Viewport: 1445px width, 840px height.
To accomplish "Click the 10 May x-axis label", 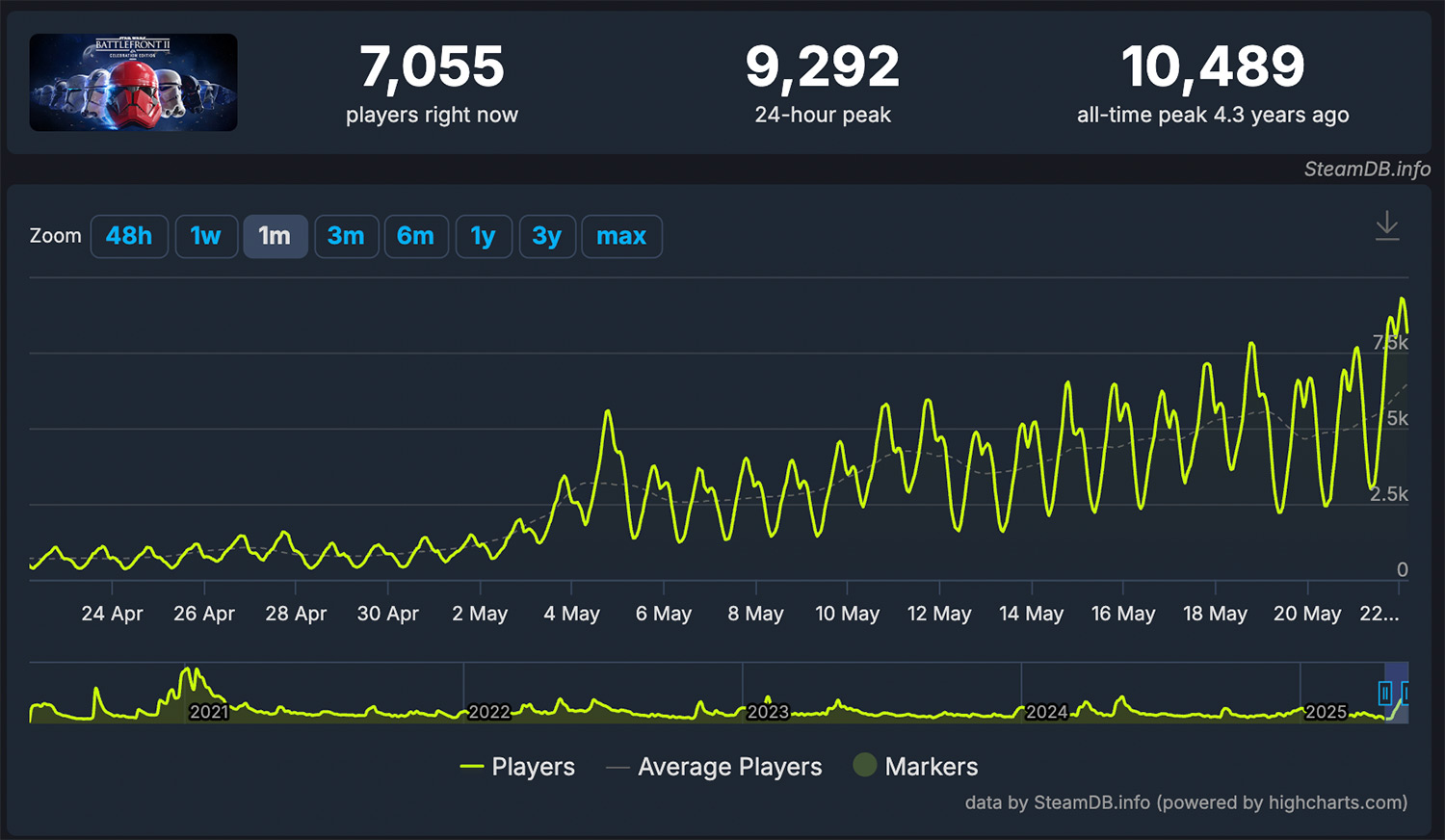I will click(848, 614).
